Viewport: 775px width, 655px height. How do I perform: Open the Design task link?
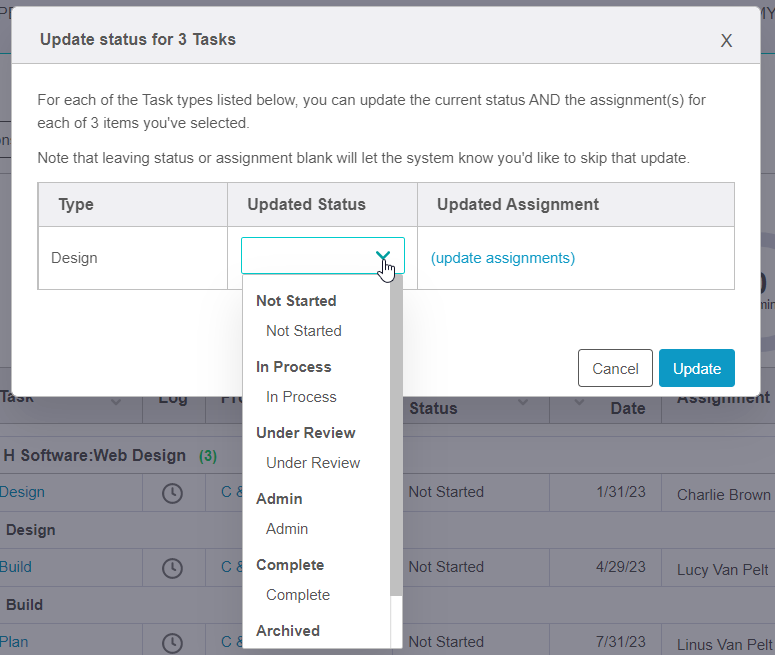(x=22, y=492)
